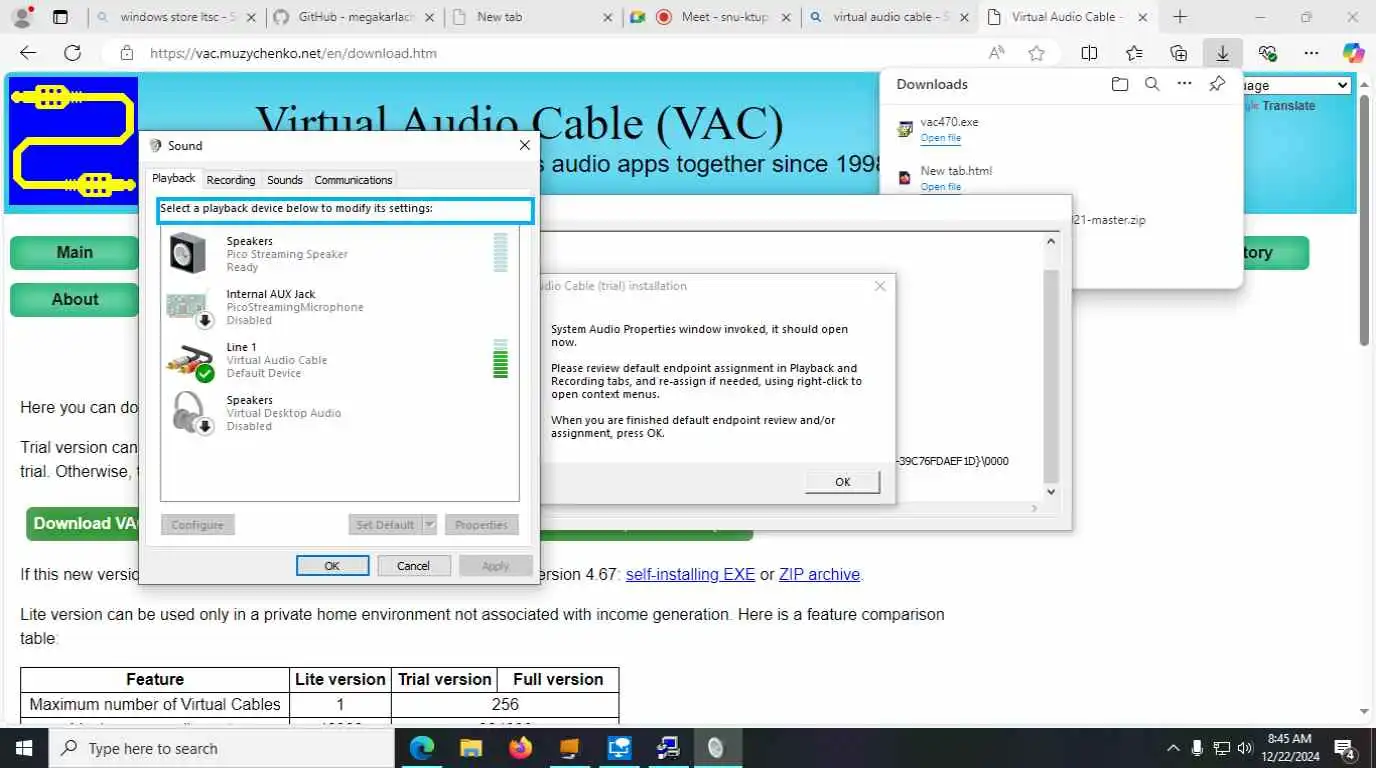The image size is (1376, 768).
Task: Click the address bar URL field
Action: tap(560, 53)
